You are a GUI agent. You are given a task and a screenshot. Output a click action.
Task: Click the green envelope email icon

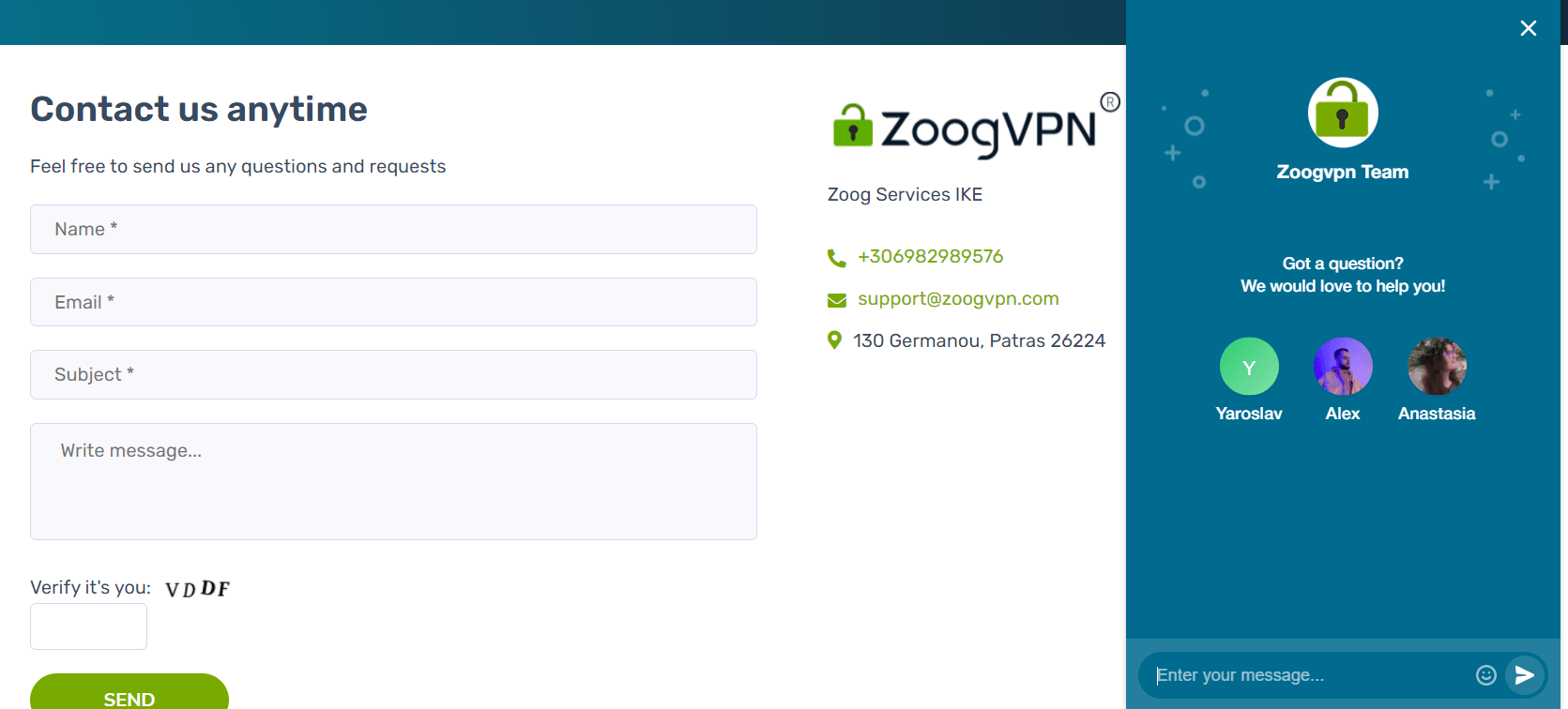pyautogui.click(x=836, y=300)
